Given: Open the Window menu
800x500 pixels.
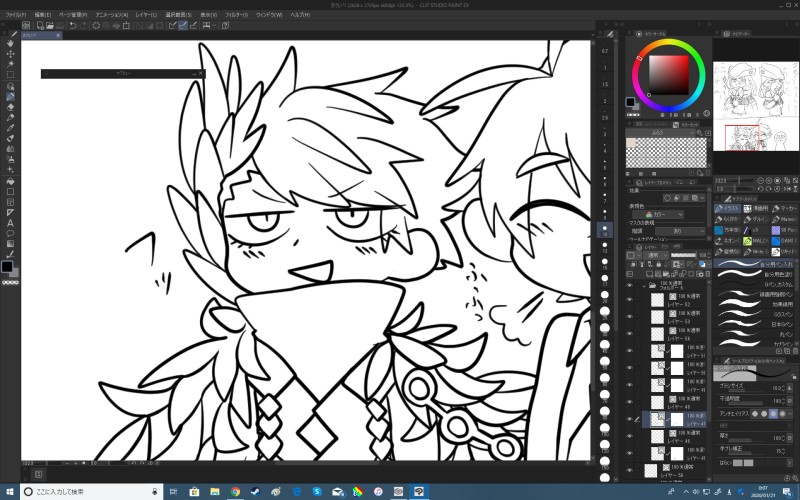Looking at the screenshot, I should pos(269,15).
